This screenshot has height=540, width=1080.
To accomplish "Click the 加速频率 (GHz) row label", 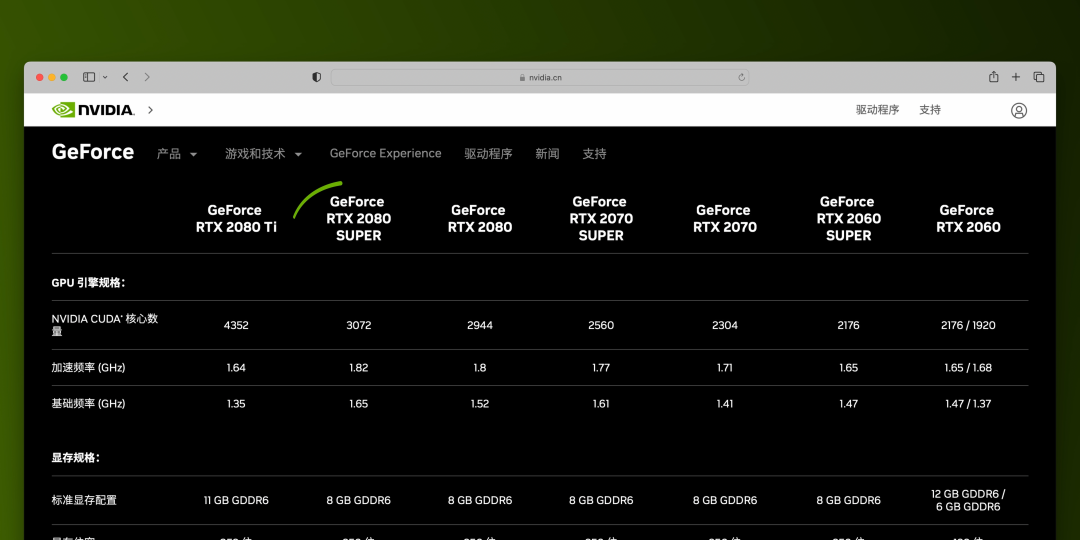I will tap(88, 368).
